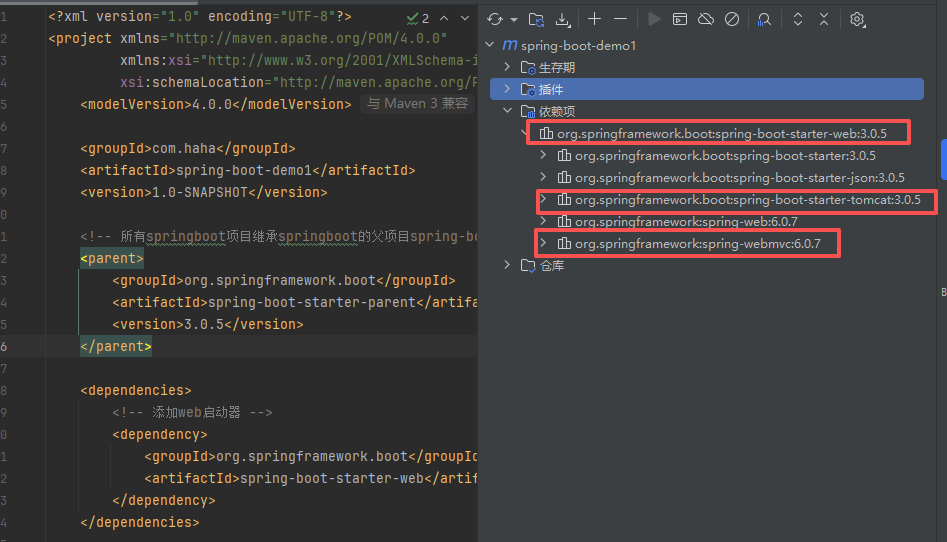Toggle Maven offline mode
This screenshot has height=542, width=947.
coord(705,19)
